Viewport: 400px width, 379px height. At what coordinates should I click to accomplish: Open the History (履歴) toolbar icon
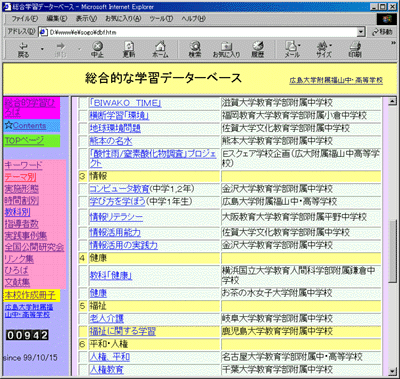click(258, 50)
